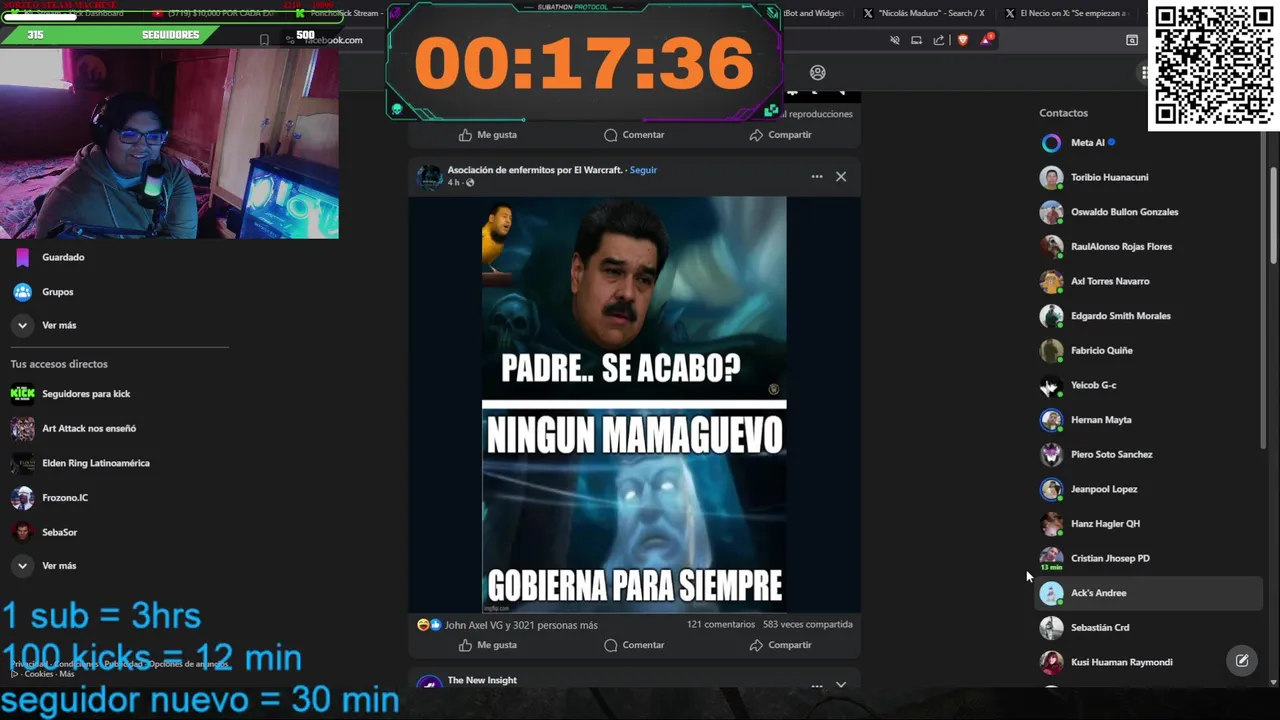Open The New Insight page name
Screen dimensions: 1280x720
tap(482, 680)
